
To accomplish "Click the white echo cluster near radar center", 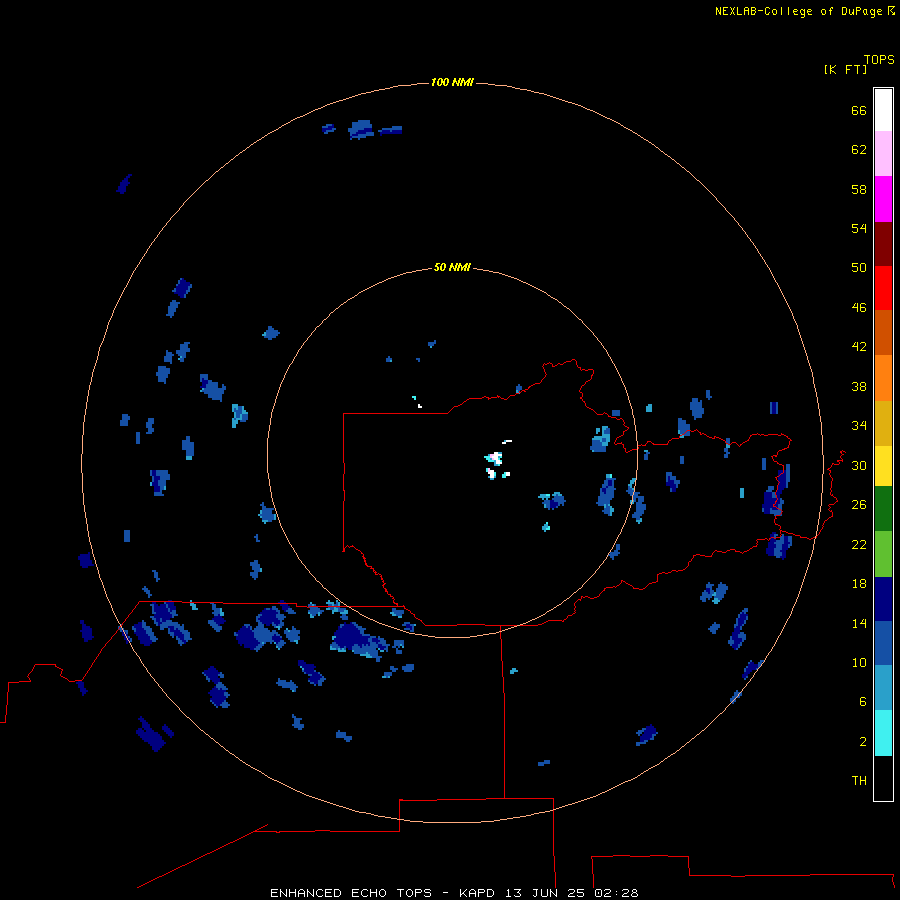I will tap(494, 458).
